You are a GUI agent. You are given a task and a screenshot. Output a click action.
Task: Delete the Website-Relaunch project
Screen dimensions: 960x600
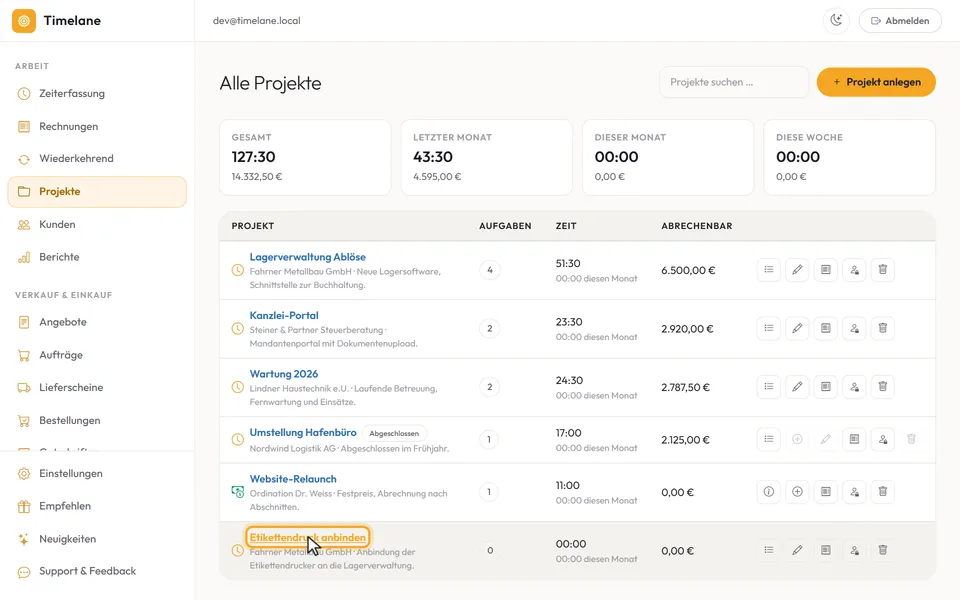coord(883,492)
